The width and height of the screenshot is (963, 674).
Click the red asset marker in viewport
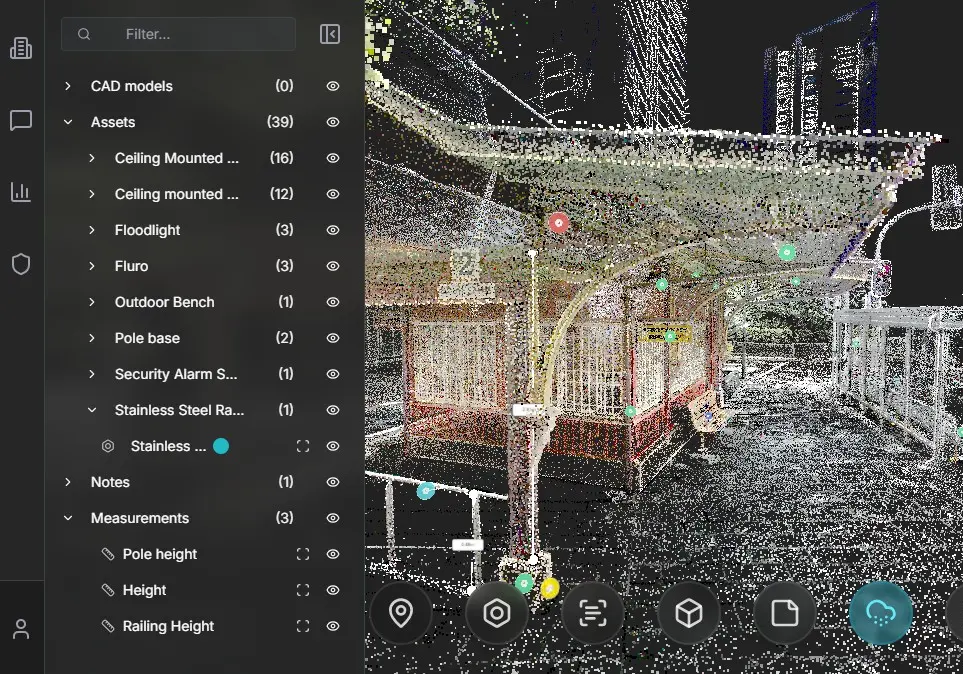pos(559,223)
